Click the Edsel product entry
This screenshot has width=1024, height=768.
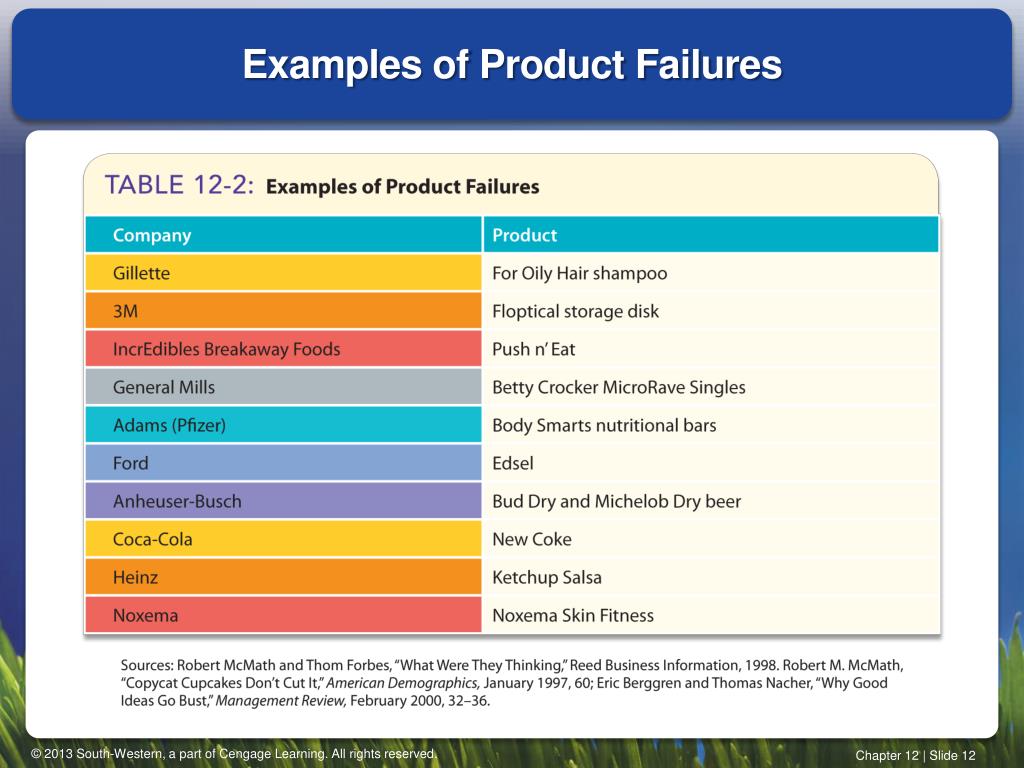[513, 463]
